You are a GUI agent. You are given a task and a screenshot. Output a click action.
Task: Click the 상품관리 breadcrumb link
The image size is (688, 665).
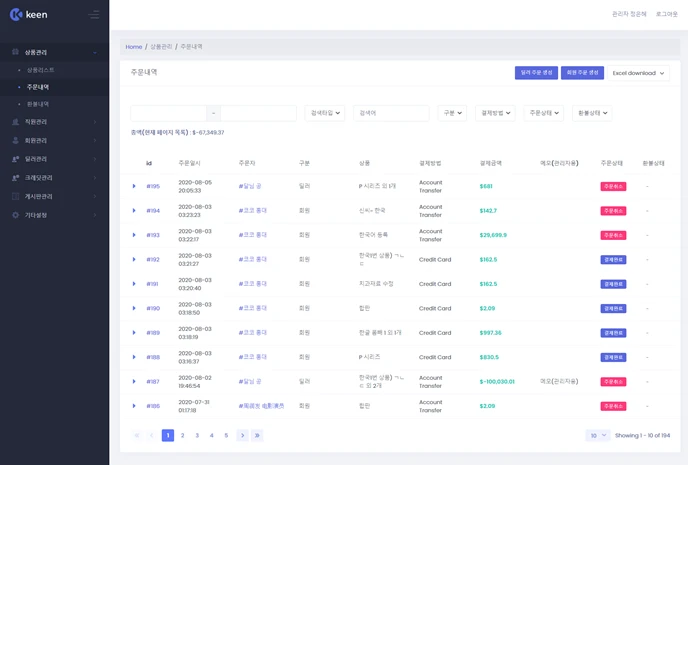(161, 46)
